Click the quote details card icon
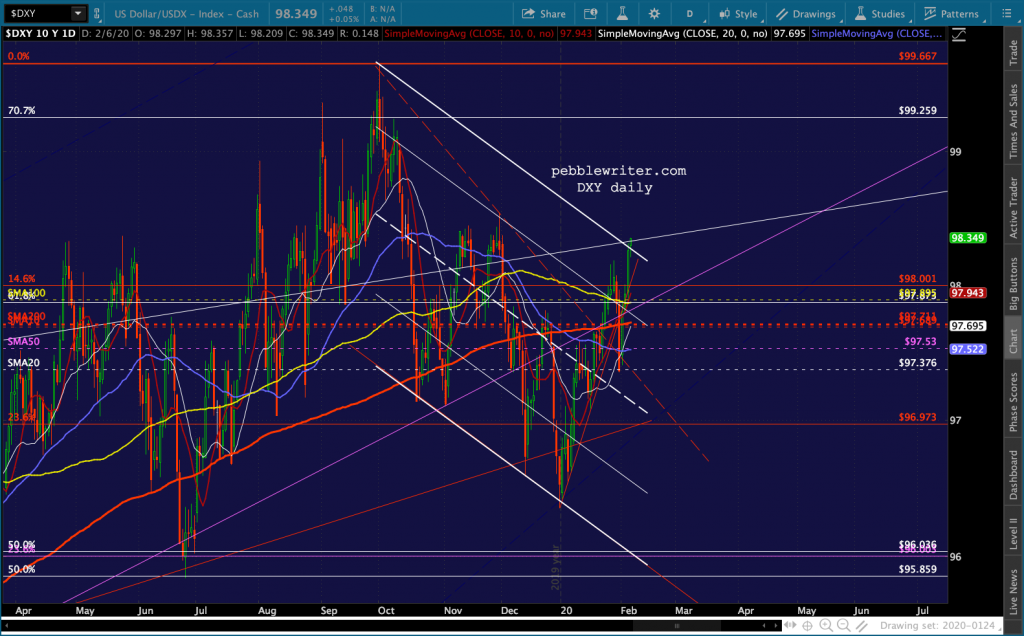 tap(590, 14)
